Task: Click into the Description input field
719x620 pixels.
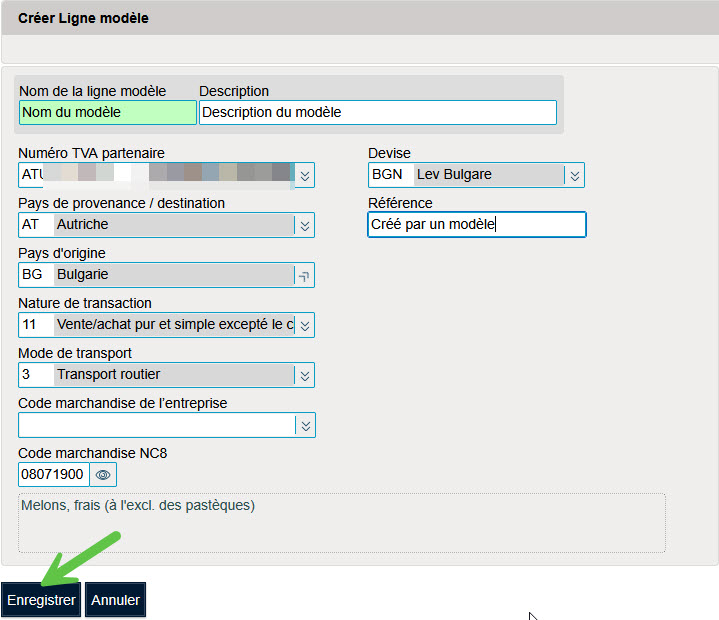Action: 378,112
